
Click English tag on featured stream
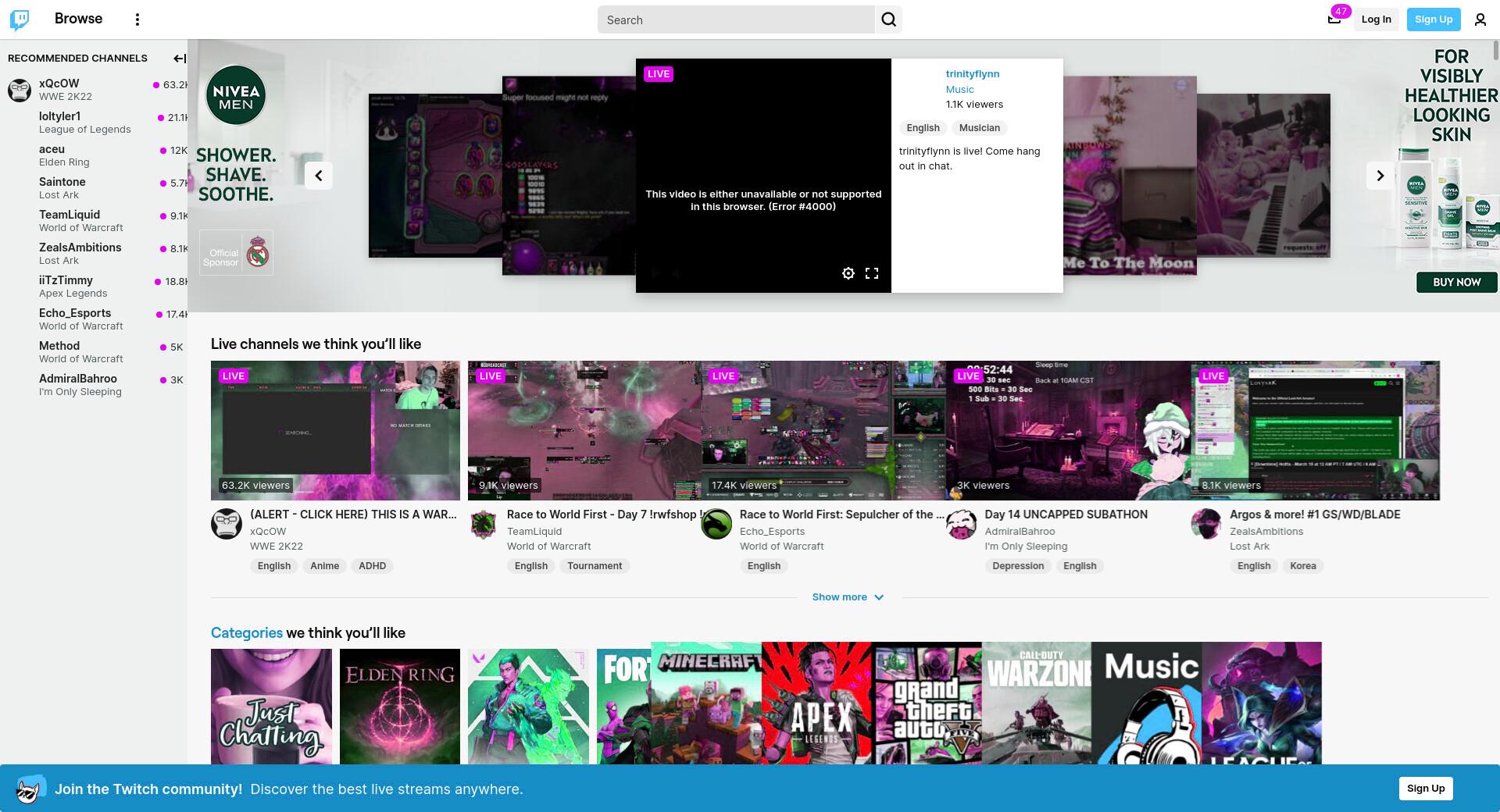point(923,128)
